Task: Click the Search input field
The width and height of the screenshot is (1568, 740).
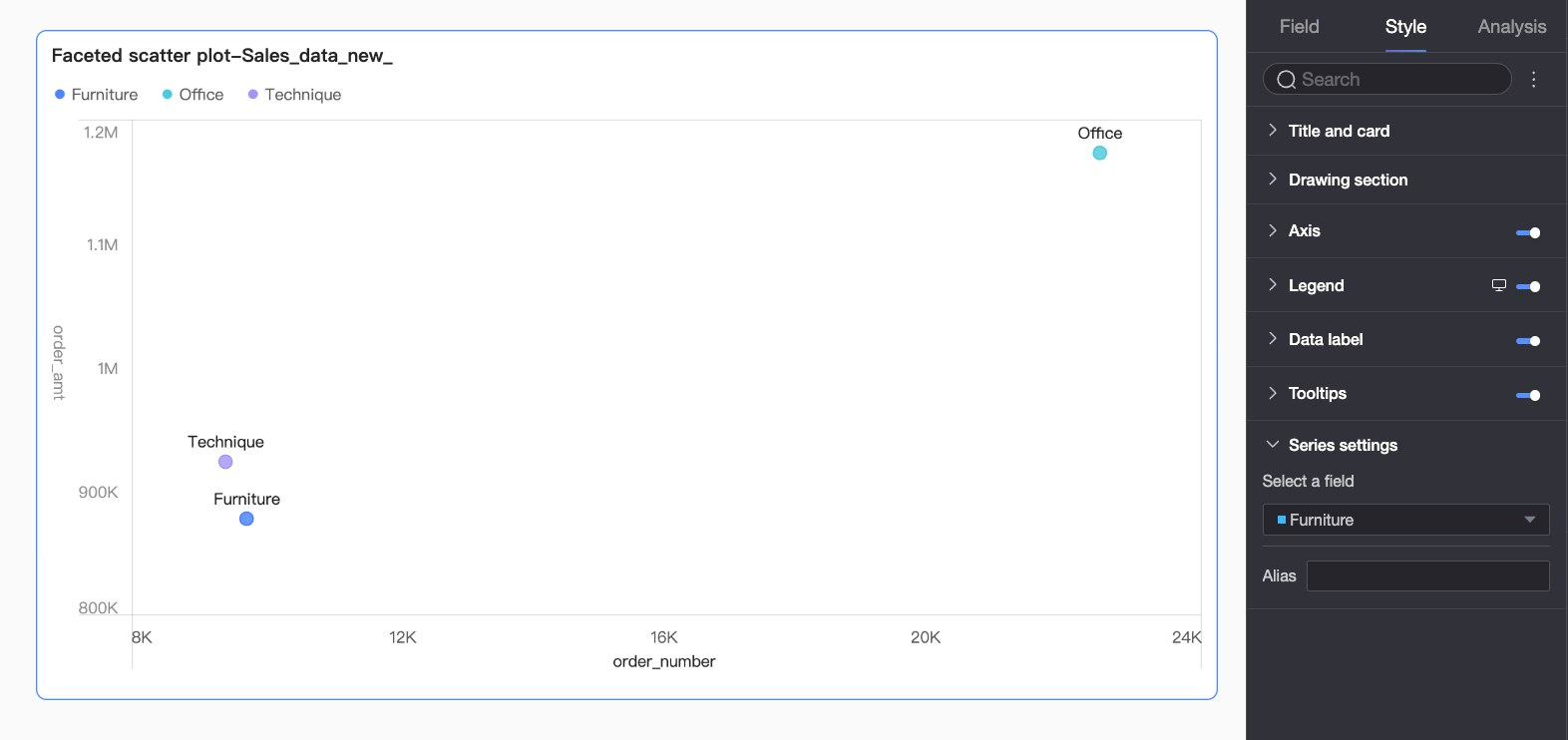Action: tap(1387, 80)
